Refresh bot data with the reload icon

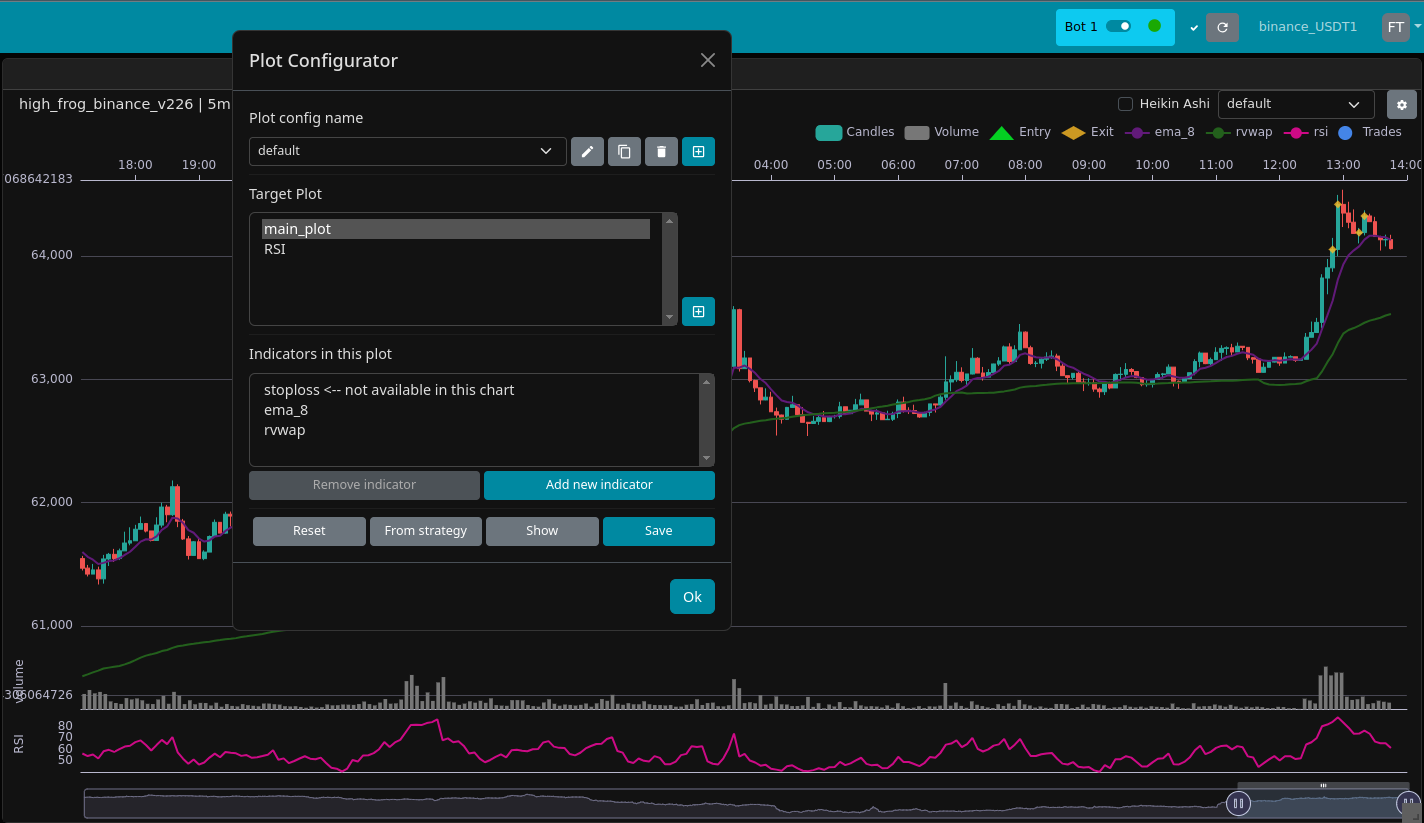[x=1222, y=27]
